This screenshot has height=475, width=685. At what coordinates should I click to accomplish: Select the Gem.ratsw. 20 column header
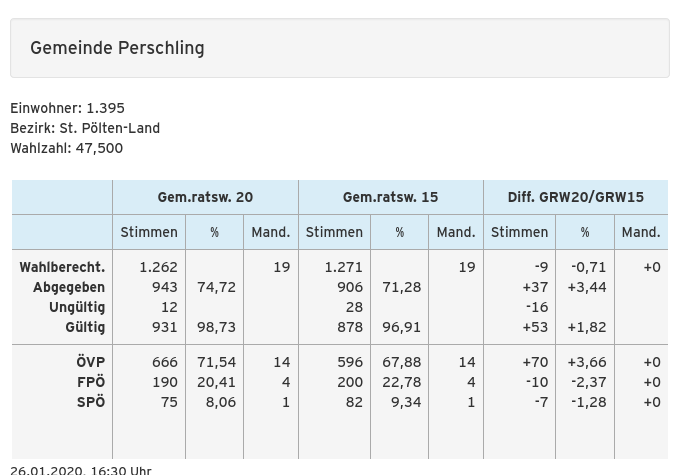(x=205, y=197)
